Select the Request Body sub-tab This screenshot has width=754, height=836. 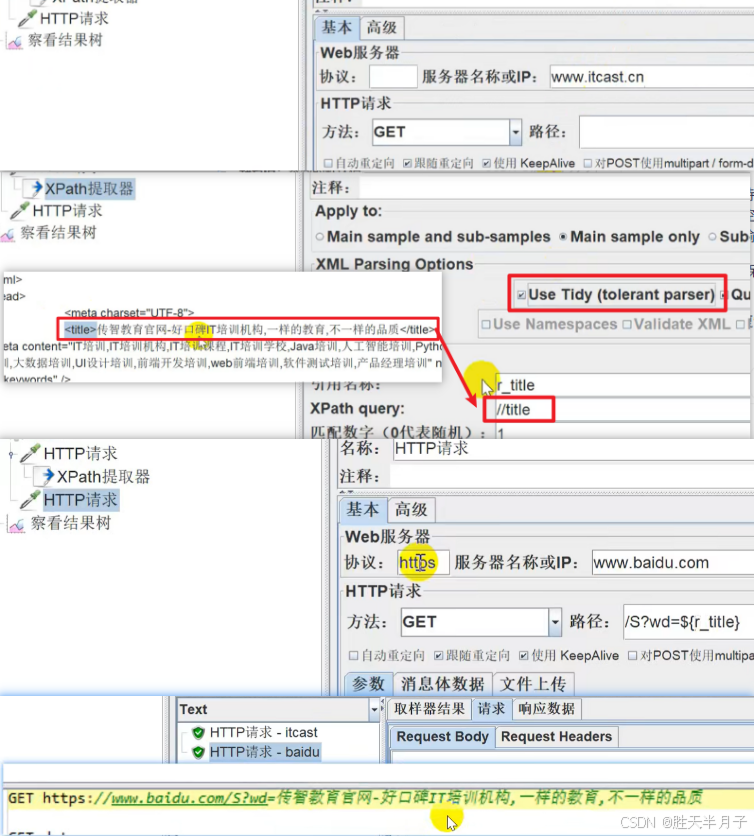442,737
